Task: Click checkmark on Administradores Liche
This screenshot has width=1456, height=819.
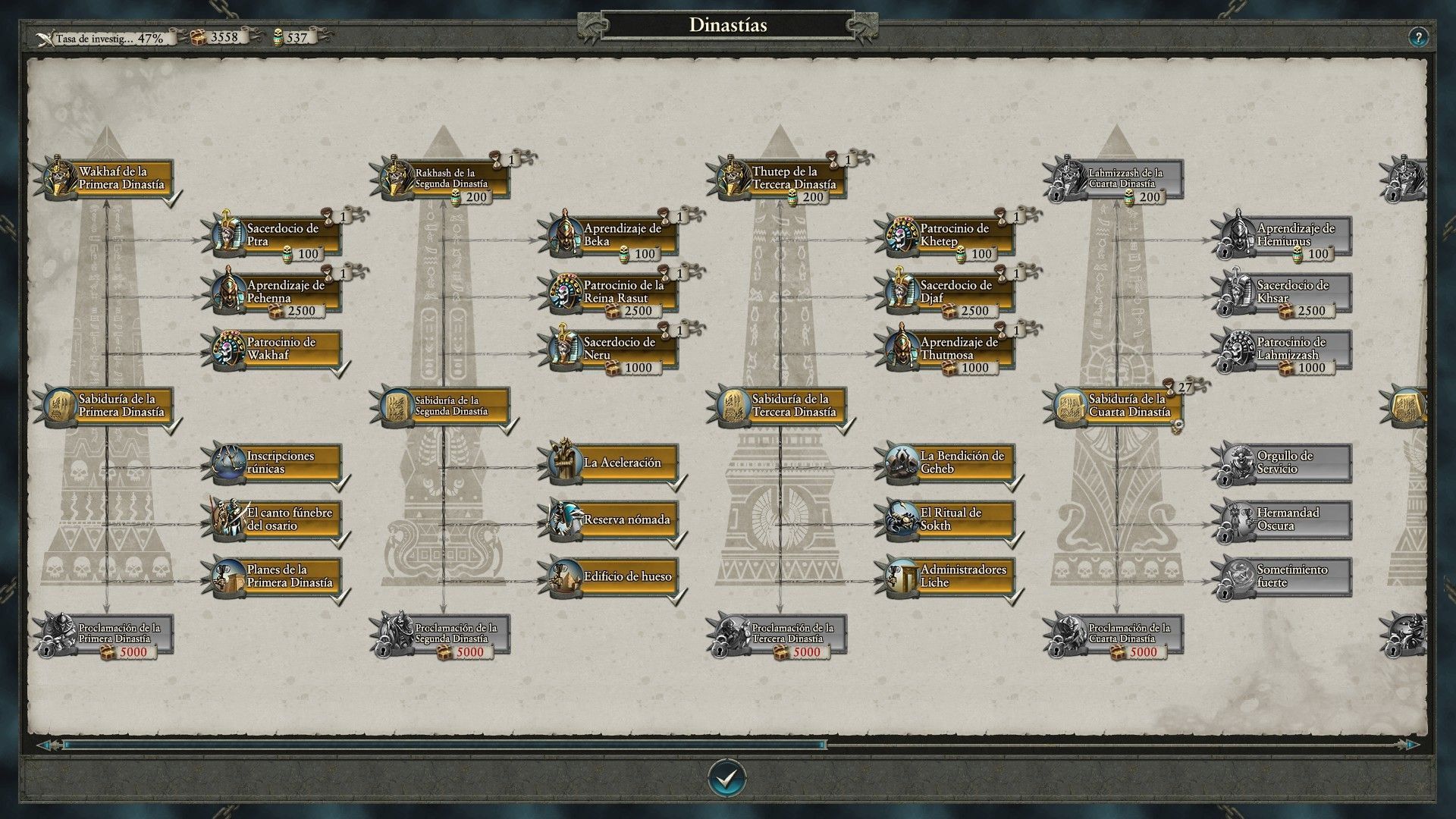Action: click(x=1015, y=597)
